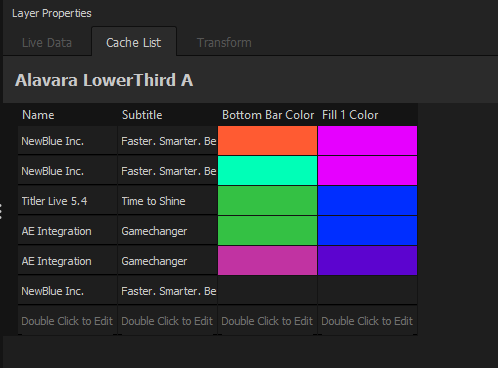Click the Time to Shine subtitle cell

(168, 200)
